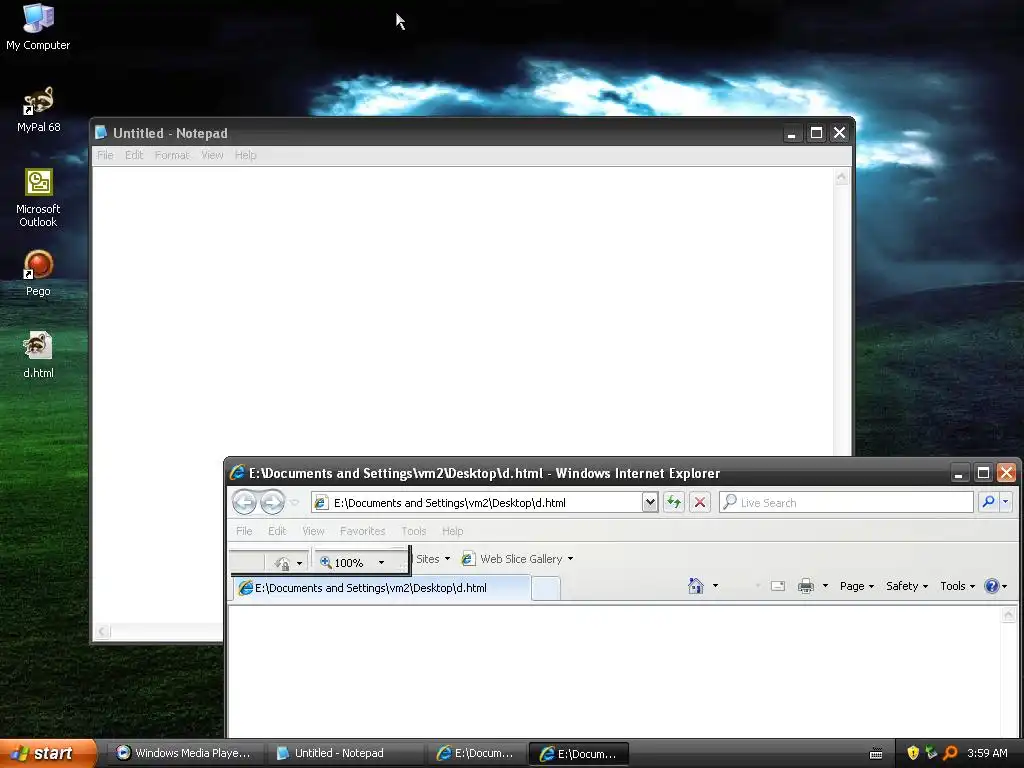This screenshot has height=768, width=1024.
Task: Click the Back button in Internet Explorer
Action: pos(244,502)
